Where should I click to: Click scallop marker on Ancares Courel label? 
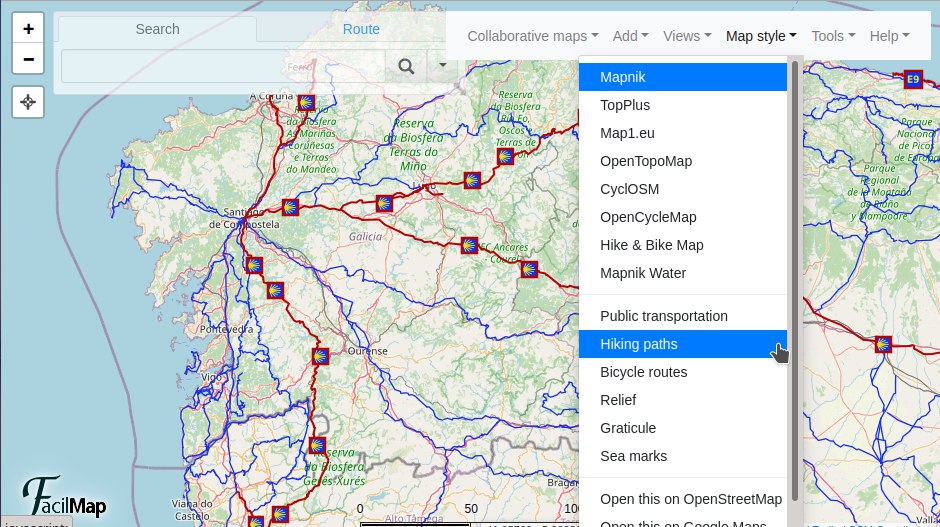click(469, 245)
